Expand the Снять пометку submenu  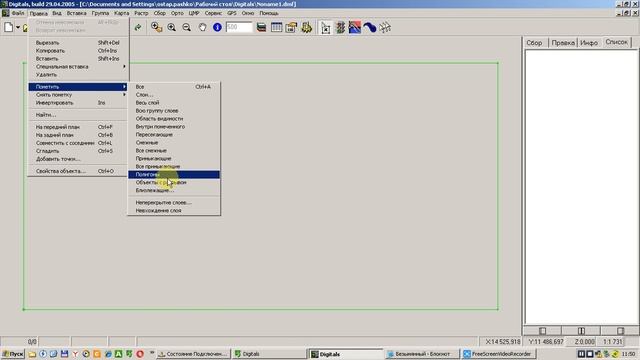[78, 95]
